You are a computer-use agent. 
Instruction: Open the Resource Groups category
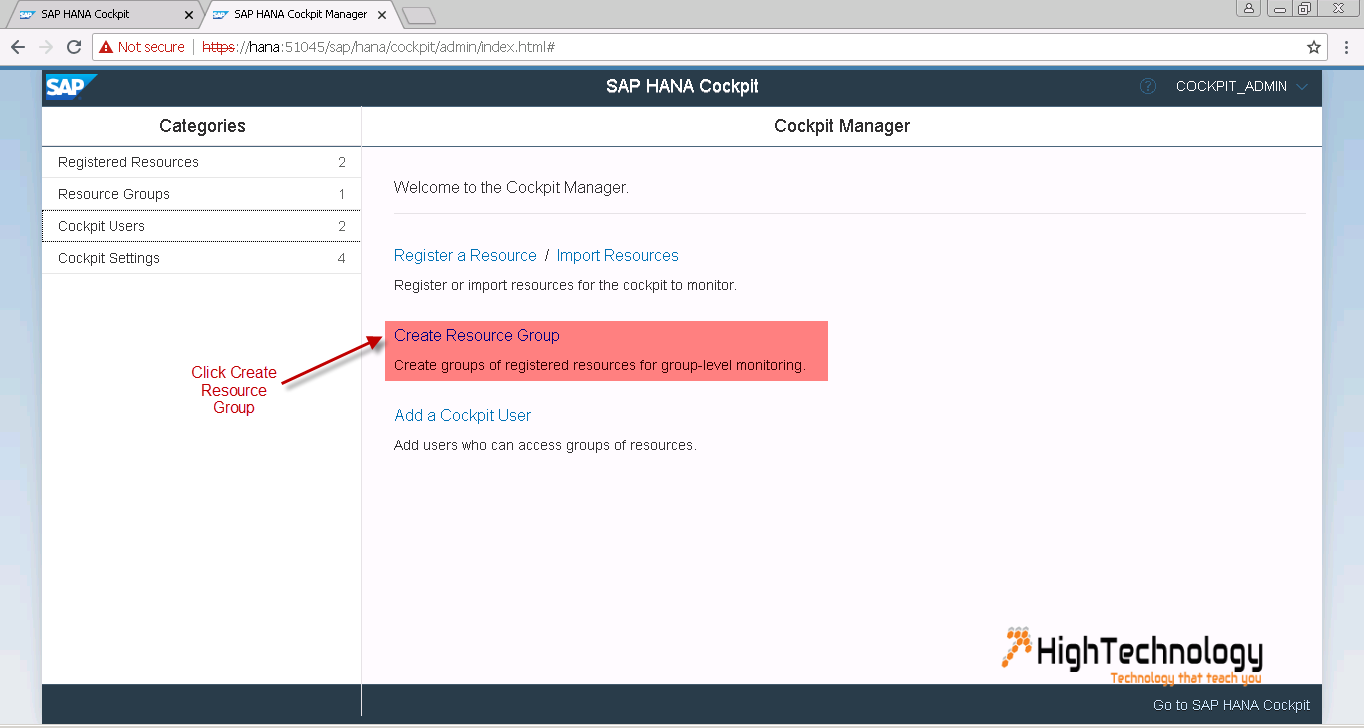tap(201, 194)
